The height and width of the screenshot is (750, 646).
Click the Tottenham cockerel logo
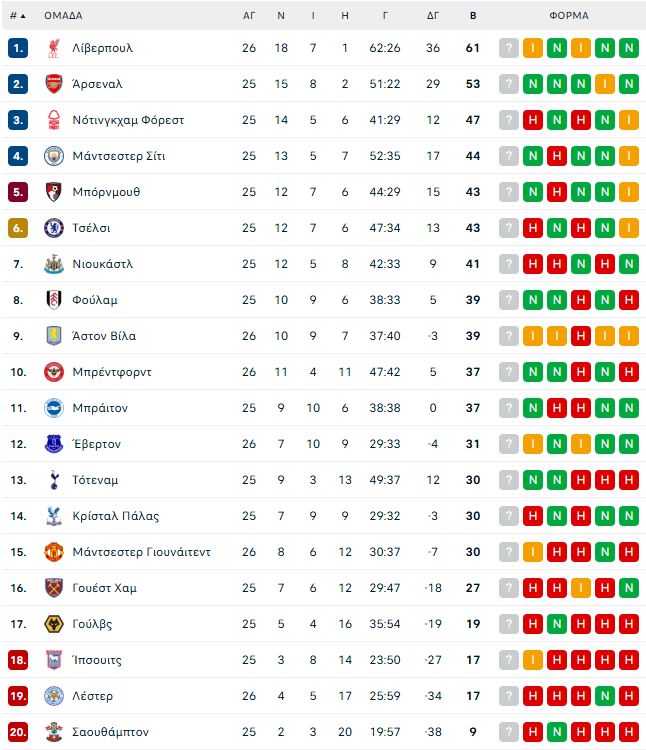click(x=54, y=480)
